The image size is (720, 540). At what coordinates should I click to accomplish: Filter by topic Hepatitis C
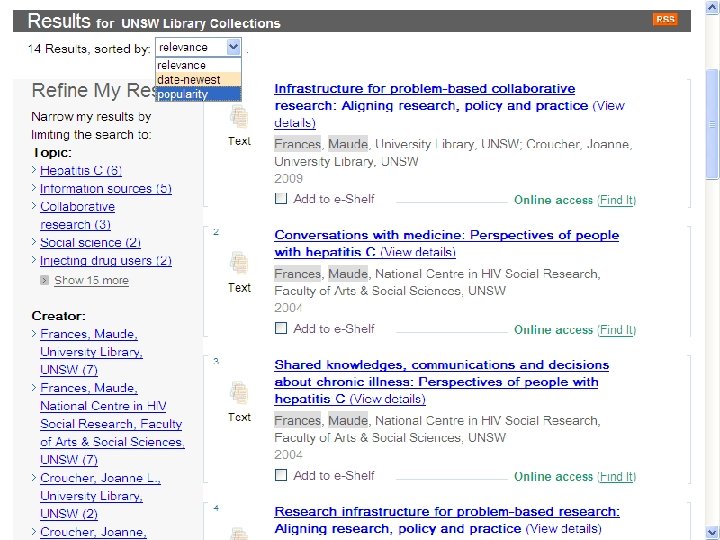[x=81, y=170]
